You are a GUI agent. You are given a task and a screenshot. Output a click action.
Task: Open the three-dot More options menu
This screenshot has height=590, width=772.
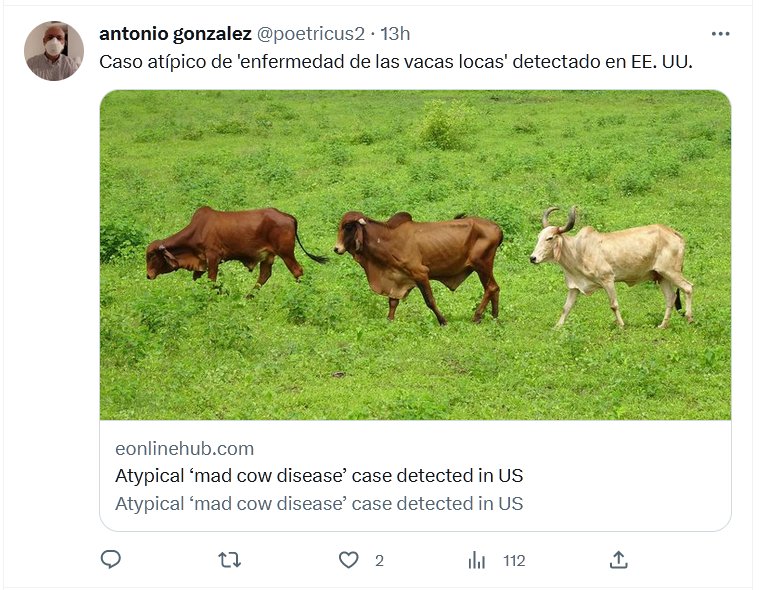point(720,34)
